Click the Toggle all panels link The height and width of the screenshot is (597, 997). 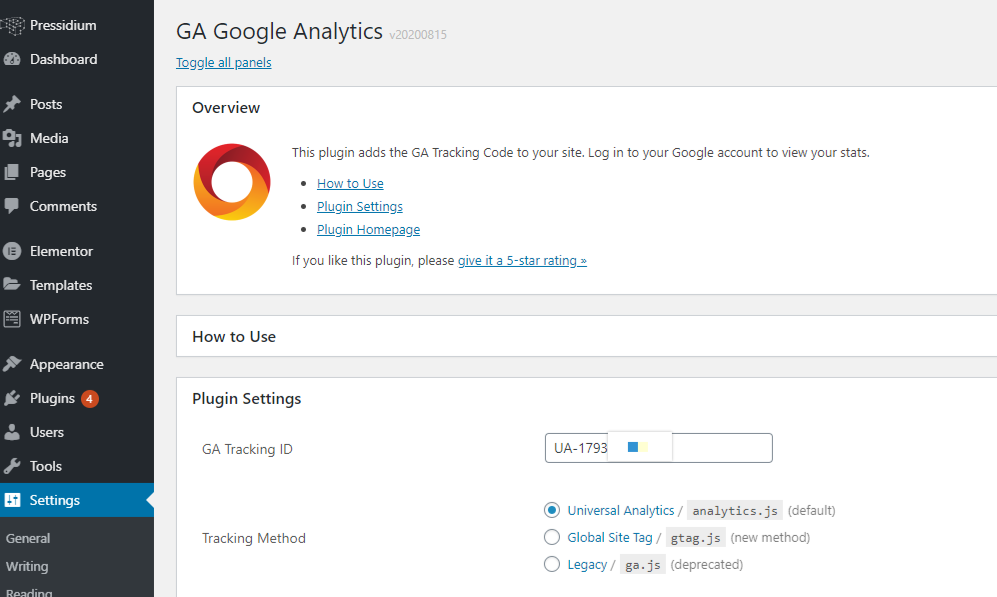[x=224, y=63]
